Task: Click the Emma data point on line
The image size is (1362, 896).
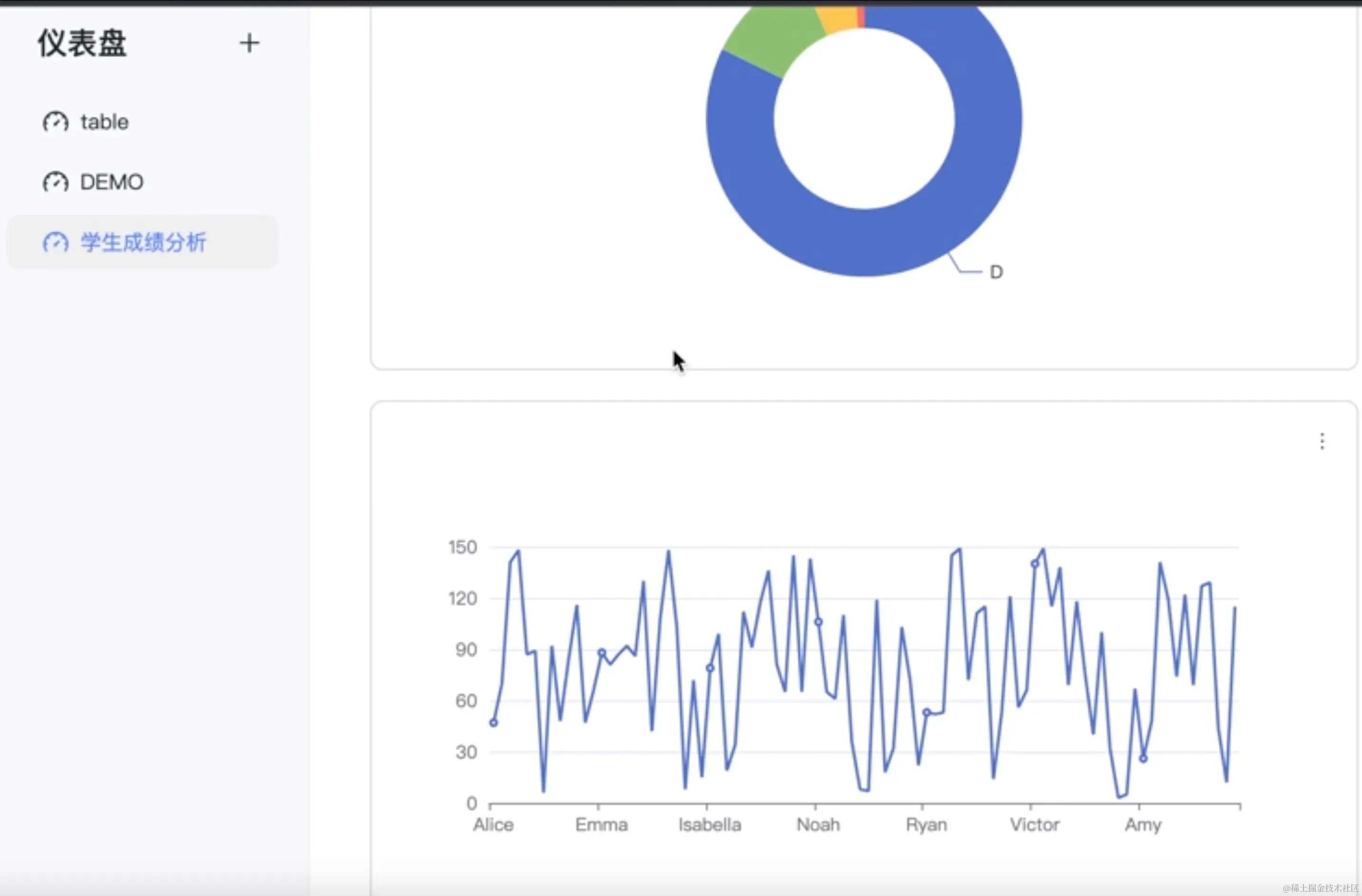Action: [602, 652]
